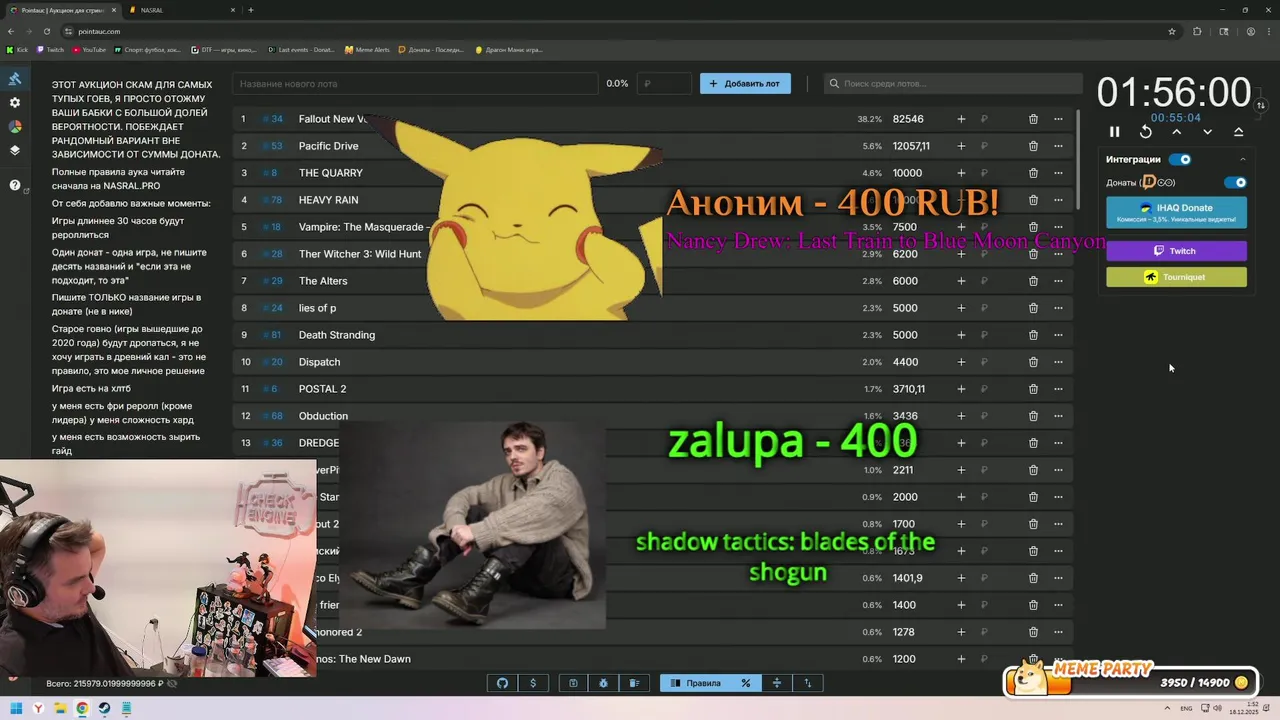Open the Twitch bookmark
The width and height of the screenshot is (1280, 720).
[x=50, y=50]
